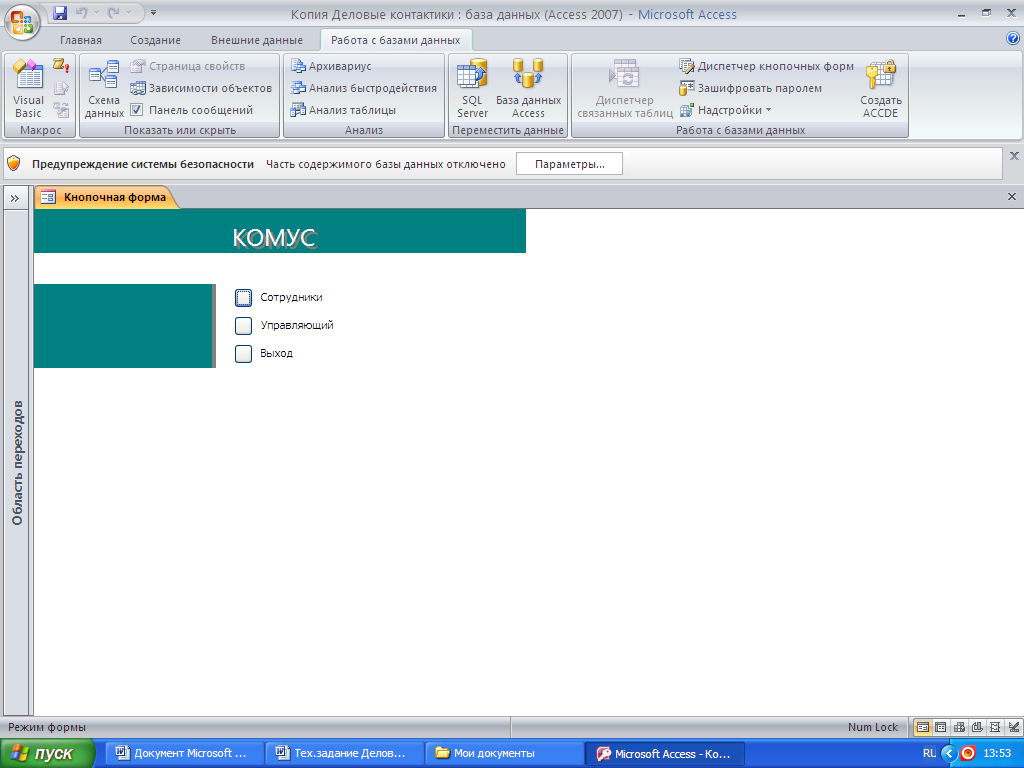Switch to Design view status icon

(x=1014, y=727)
